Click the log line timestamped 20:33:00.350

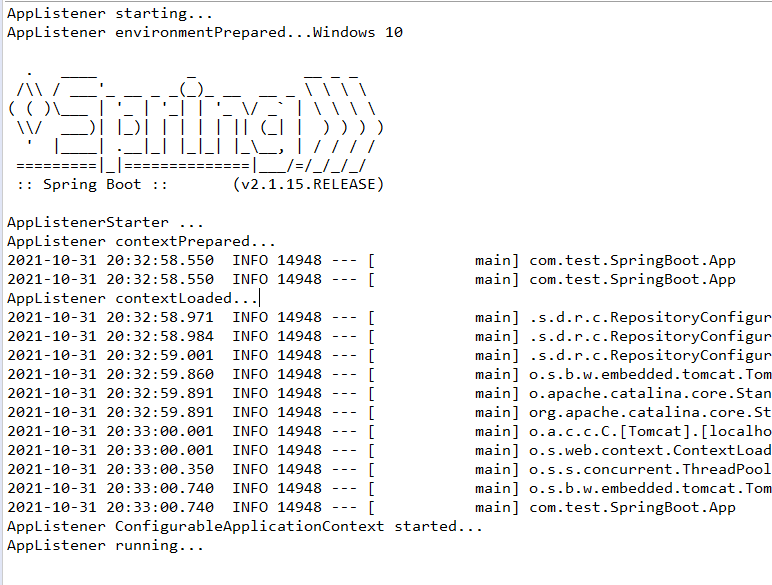click(389, 470)
